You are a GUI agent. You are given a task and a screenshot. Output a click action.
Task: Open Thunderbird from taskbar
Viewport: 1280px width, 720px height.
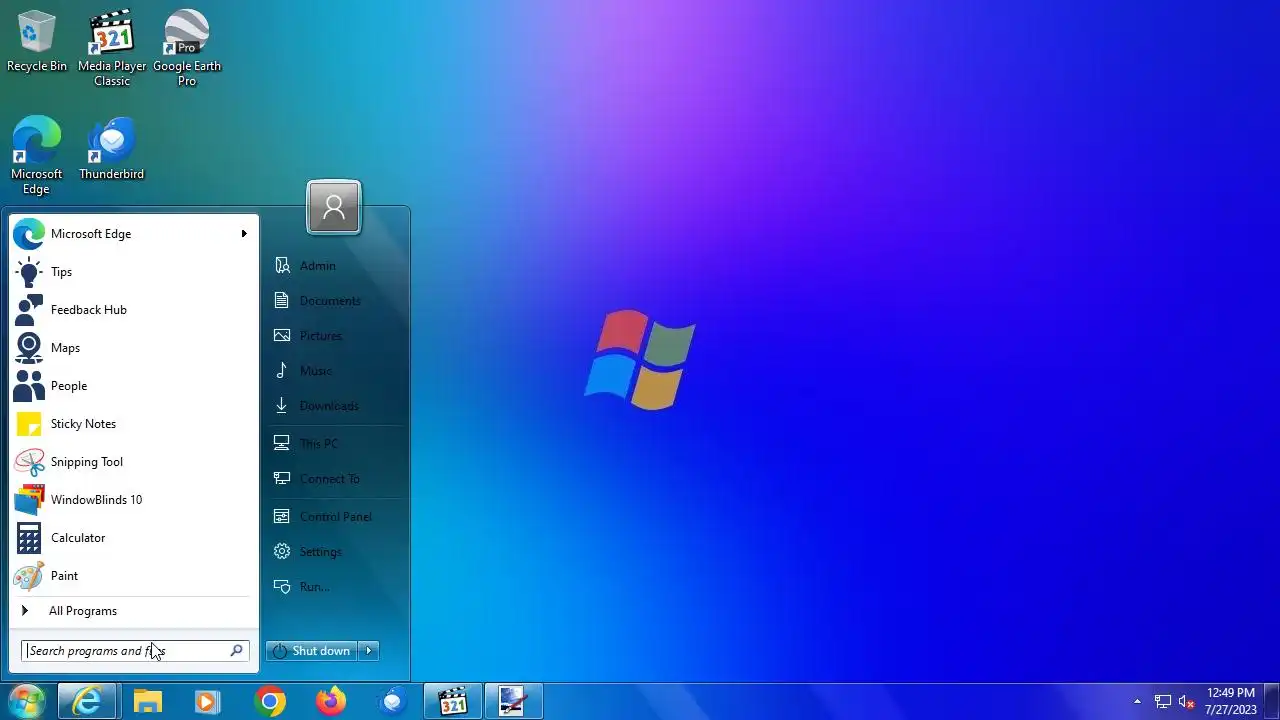[x=392, y=702]
